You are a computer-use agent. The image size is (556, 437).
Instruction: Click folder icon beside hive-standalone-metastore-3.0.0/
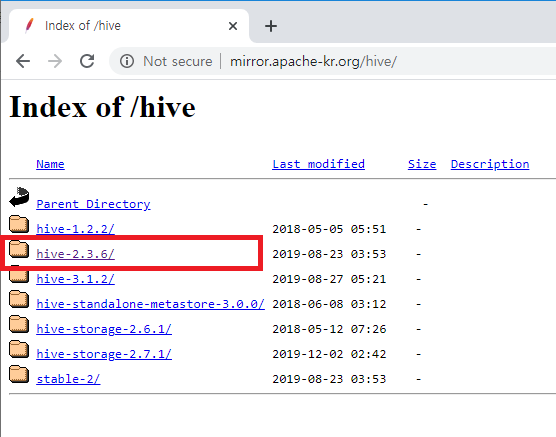pos(19,299)
